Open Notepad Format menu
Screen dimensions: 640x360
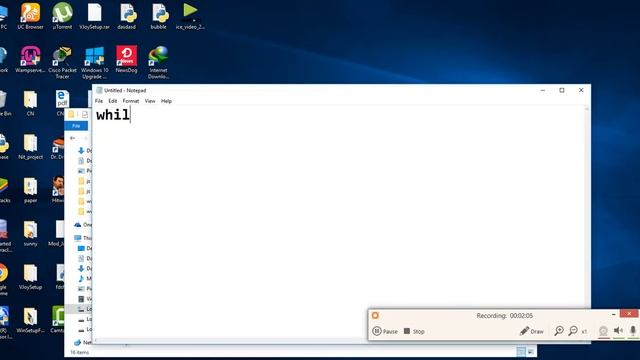pos(131,101)
